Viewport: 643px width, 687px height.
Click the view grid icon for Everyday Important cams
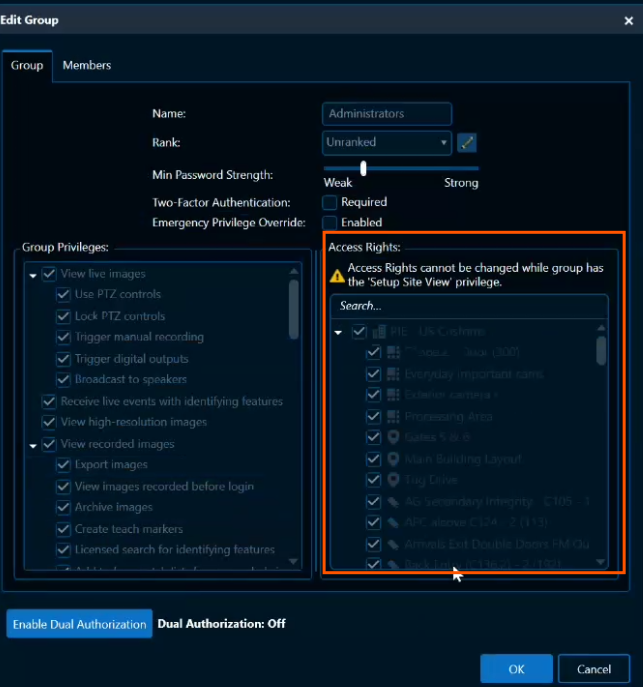393,374
